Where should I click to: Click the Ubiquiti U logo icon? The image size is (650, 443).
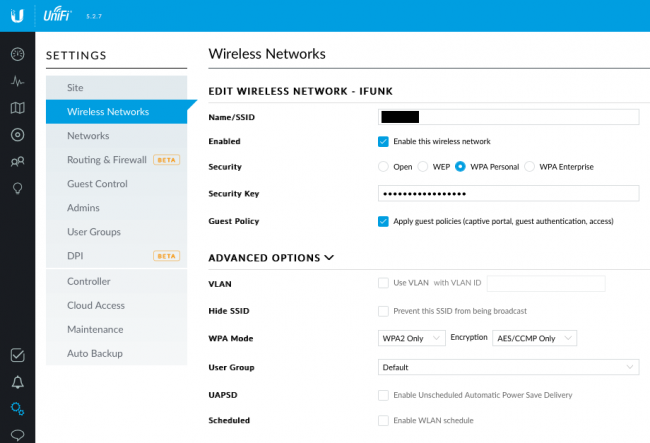pyautogui.click(x=17, y=16)
